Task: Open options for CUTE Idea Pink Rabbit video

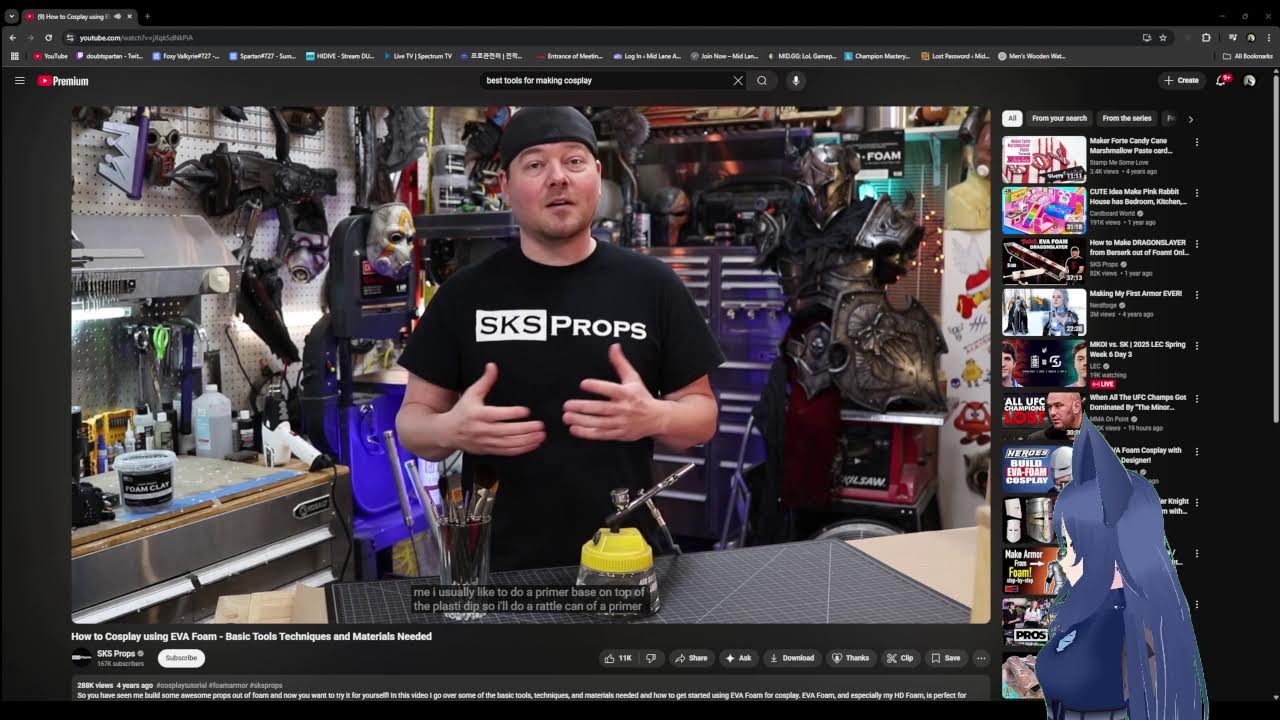Action: (1196, 193)
